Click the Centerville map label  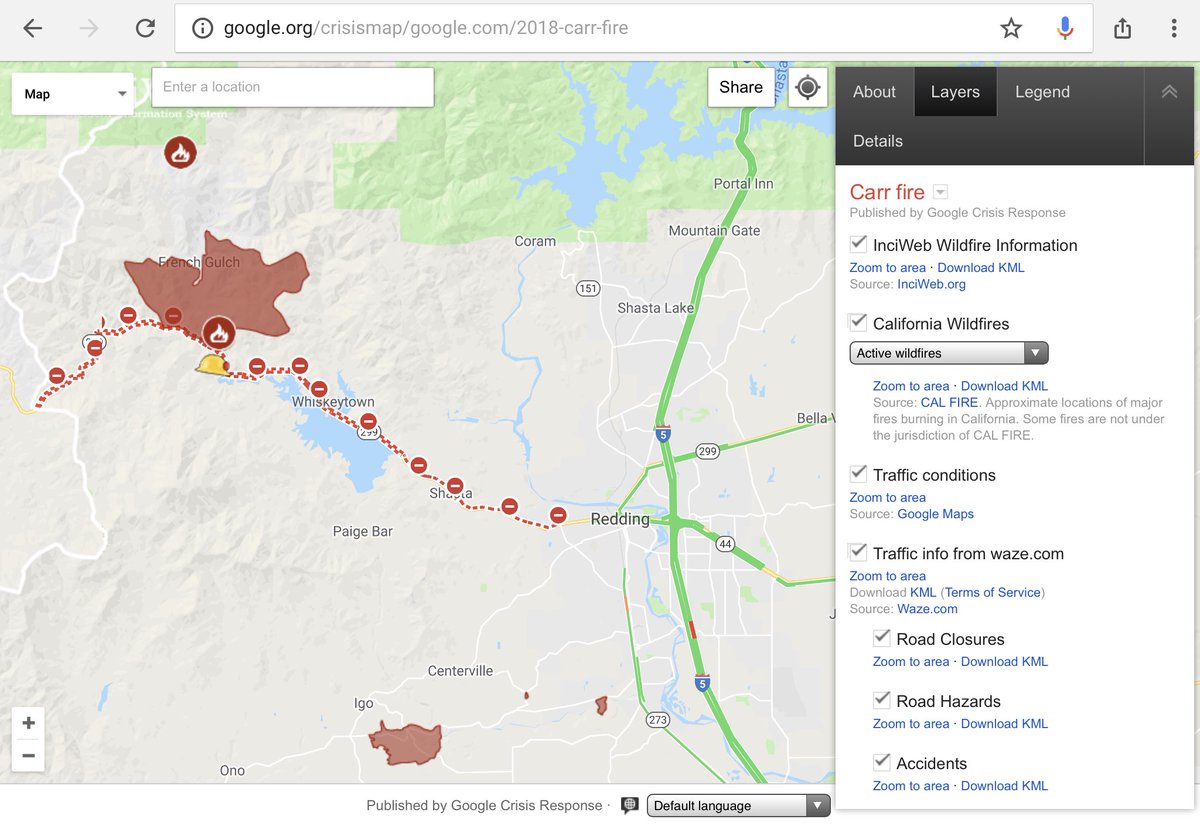point(460,670)
